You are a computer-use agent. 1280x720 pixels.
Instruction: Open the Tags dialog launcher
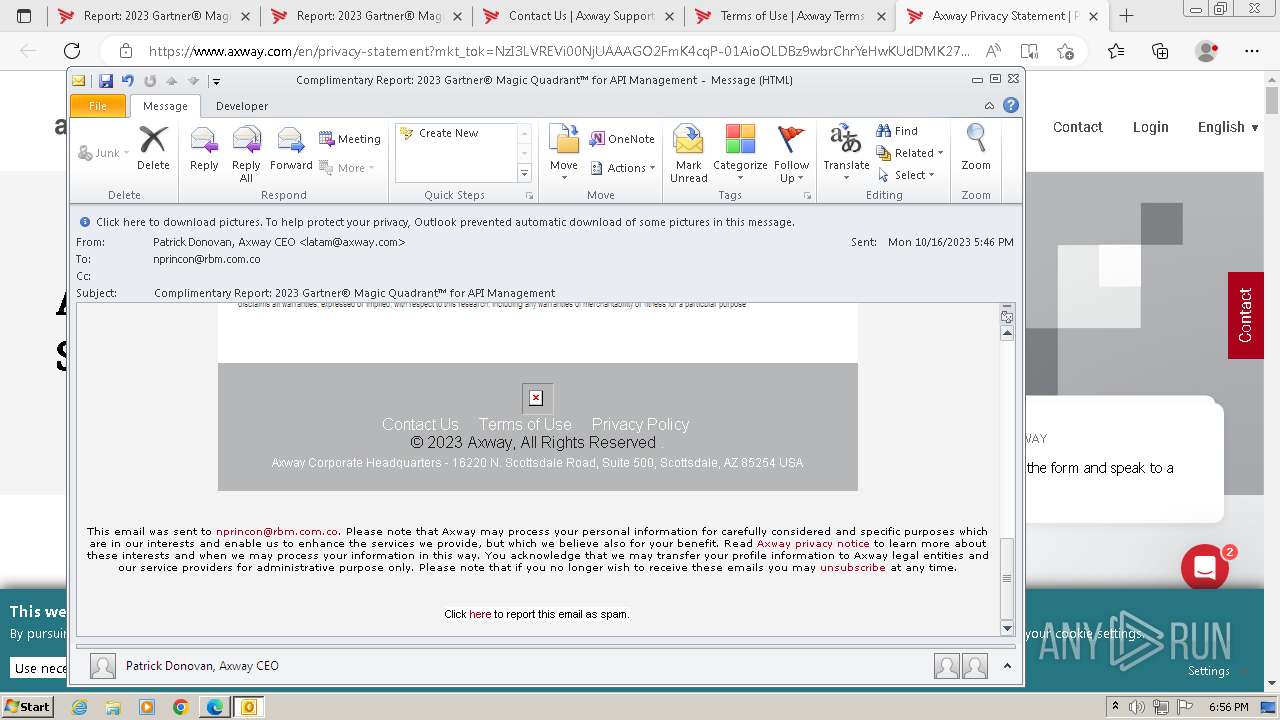807,196
